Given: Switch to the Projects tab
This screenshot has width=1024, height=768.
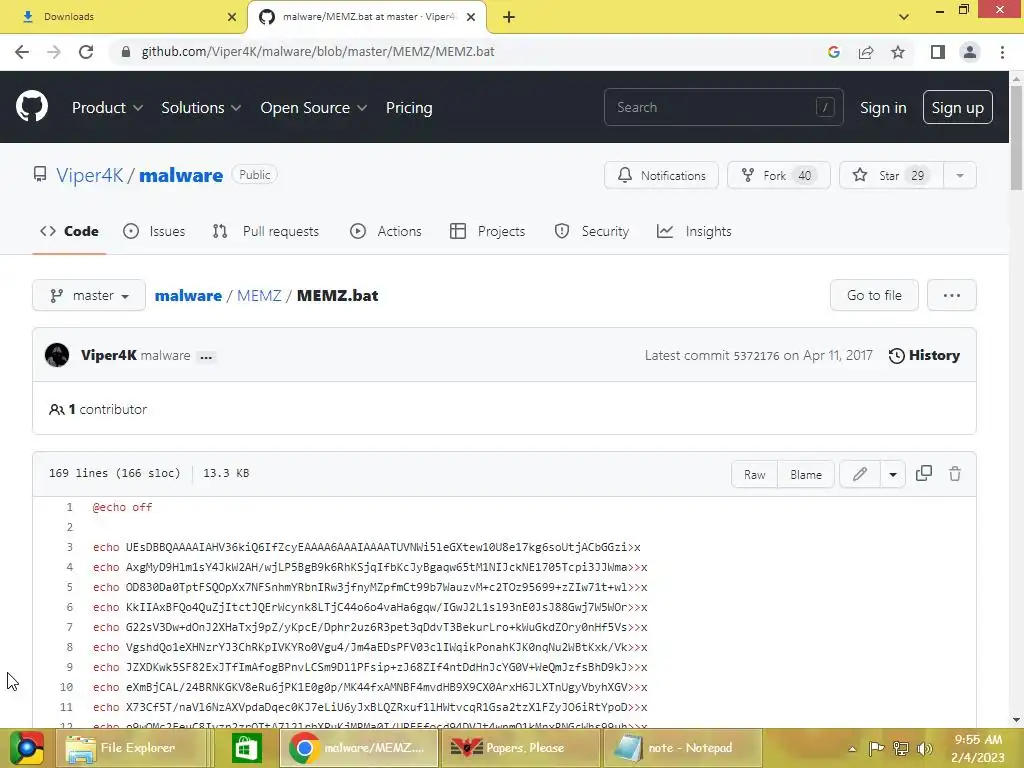Looking at the screenshot, I should click(488, 231).
